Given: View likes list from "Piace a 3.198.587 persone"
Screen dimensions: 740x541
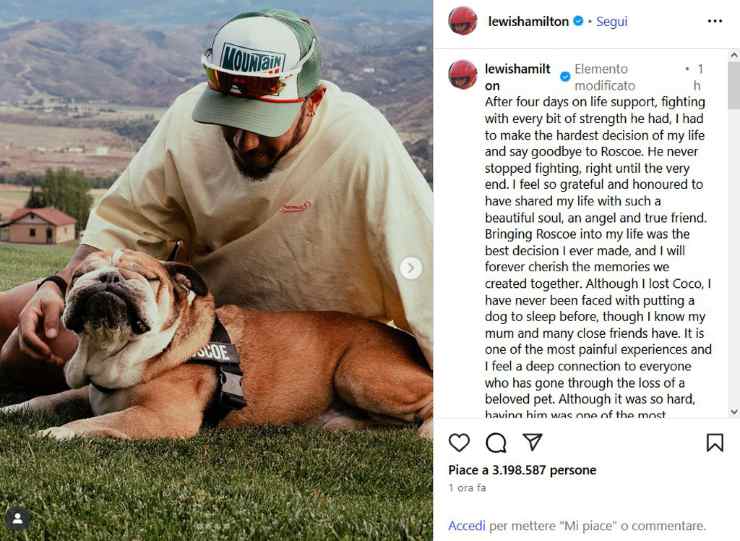Looking at the screenshot, I should coord(522,470).
